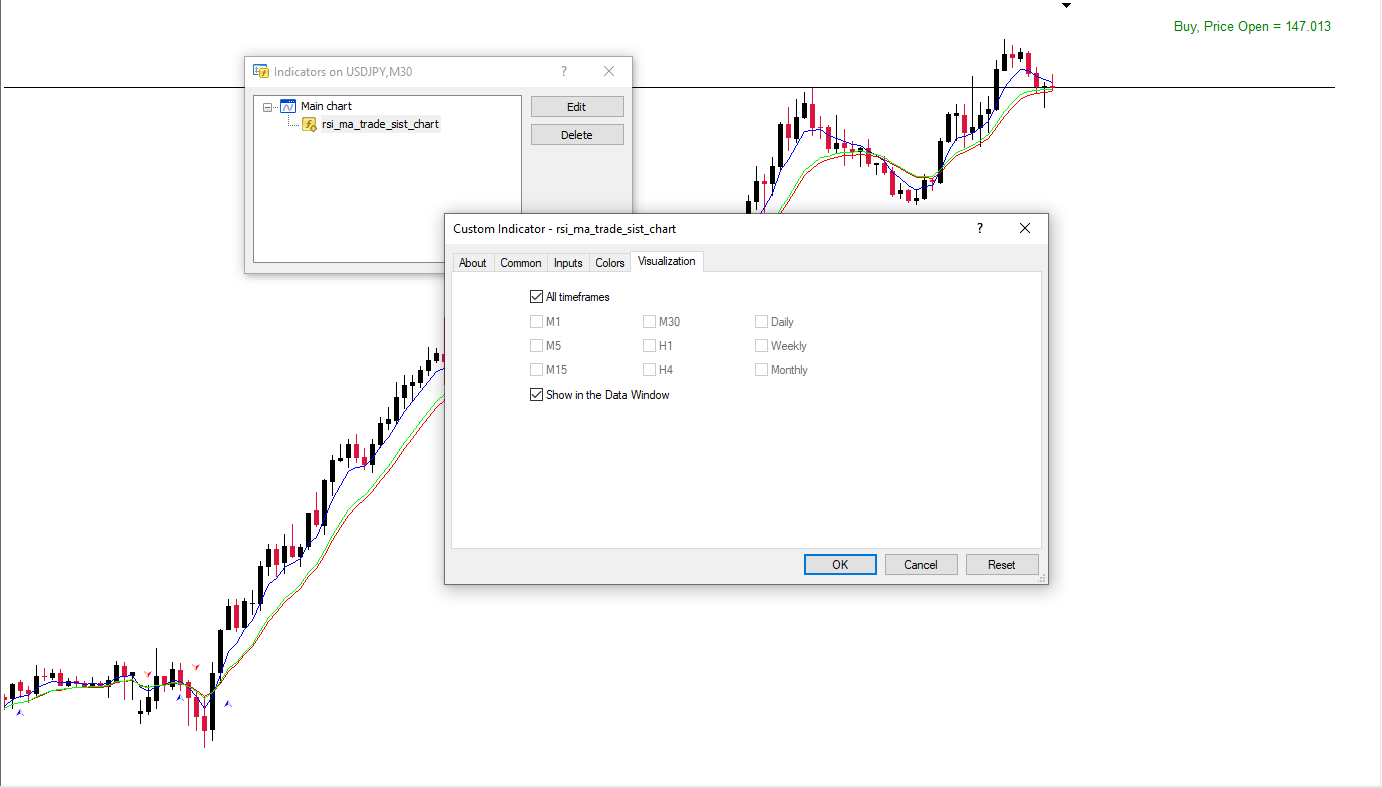Click the chart shift triangle marker
Image resolution: width=1382 pixels, height=788 pixels.
coord(1066,6)
